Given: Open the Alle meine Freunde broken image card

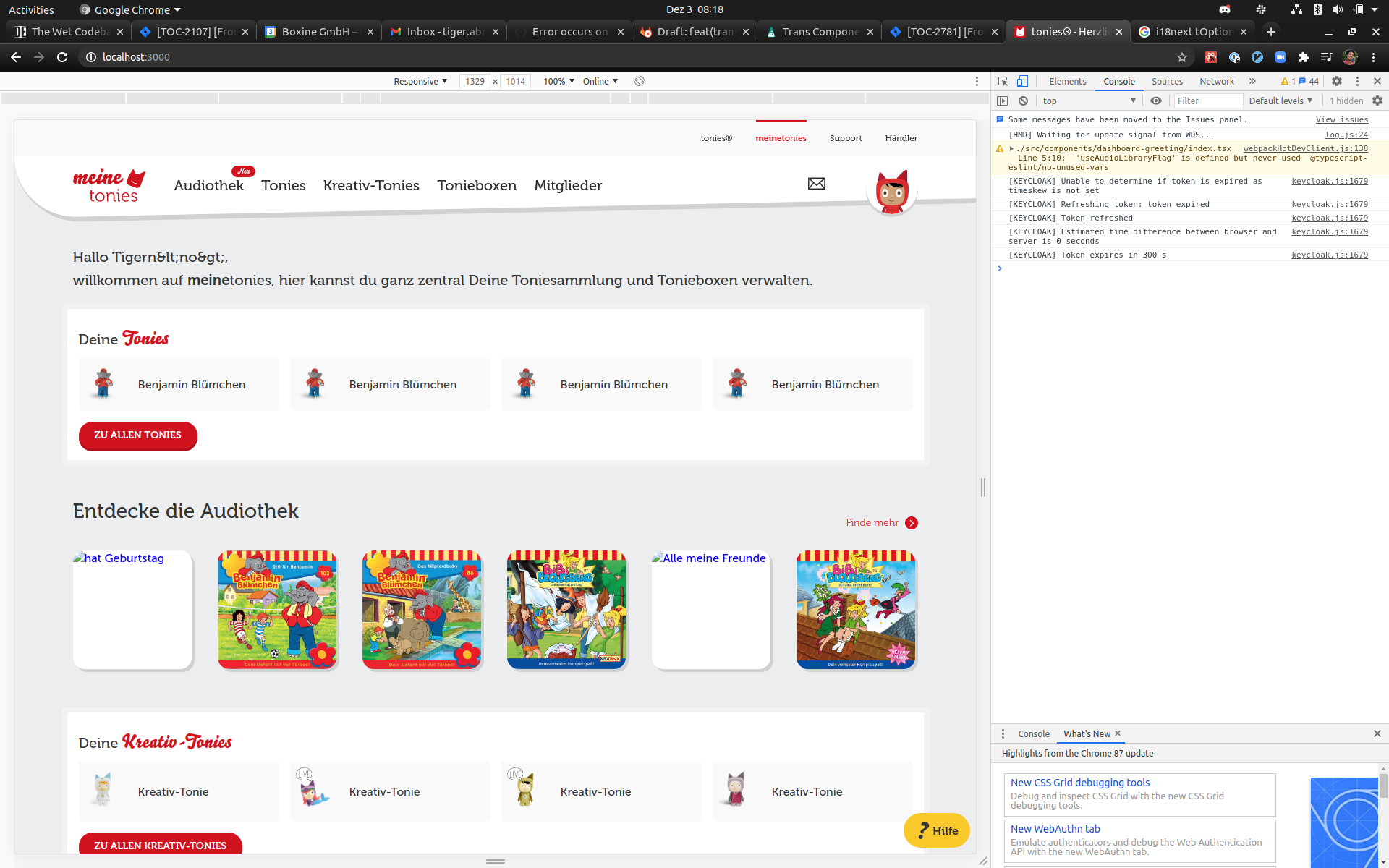Looking at the screenshot, I should pyautogui.click(x=711, y=610).
